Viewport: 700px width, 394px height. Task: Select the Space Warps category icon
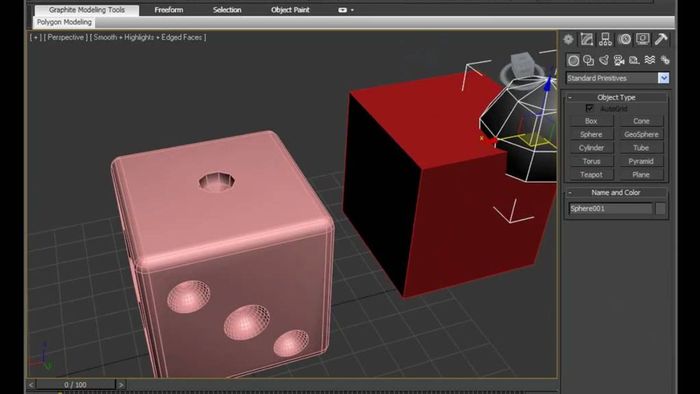tap(650, 60)
